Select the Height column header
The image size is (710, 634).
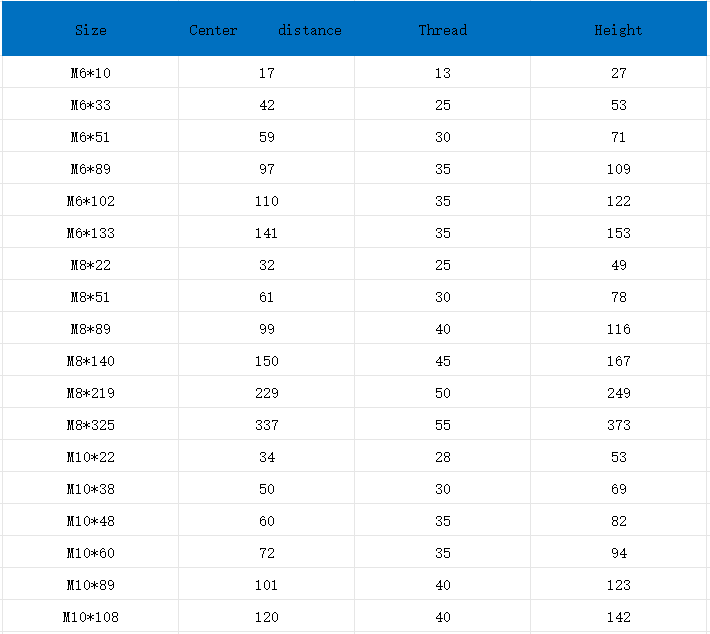coord(618,30)
